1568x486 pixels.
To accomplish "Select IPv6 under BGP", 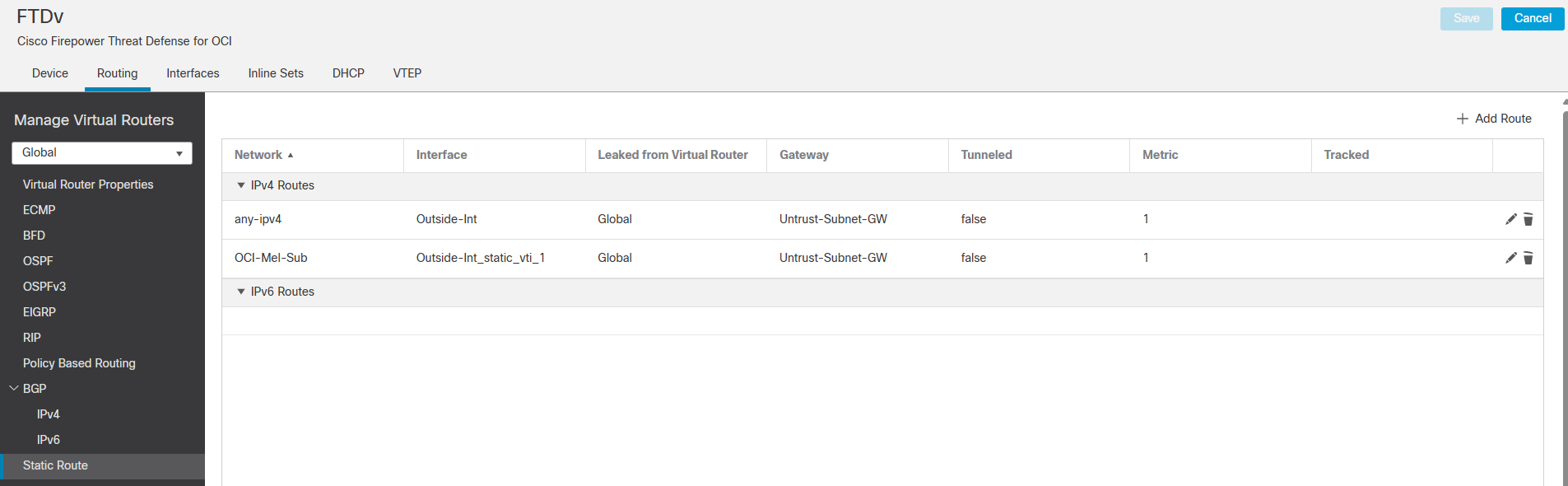I will [x=49, y=440].
